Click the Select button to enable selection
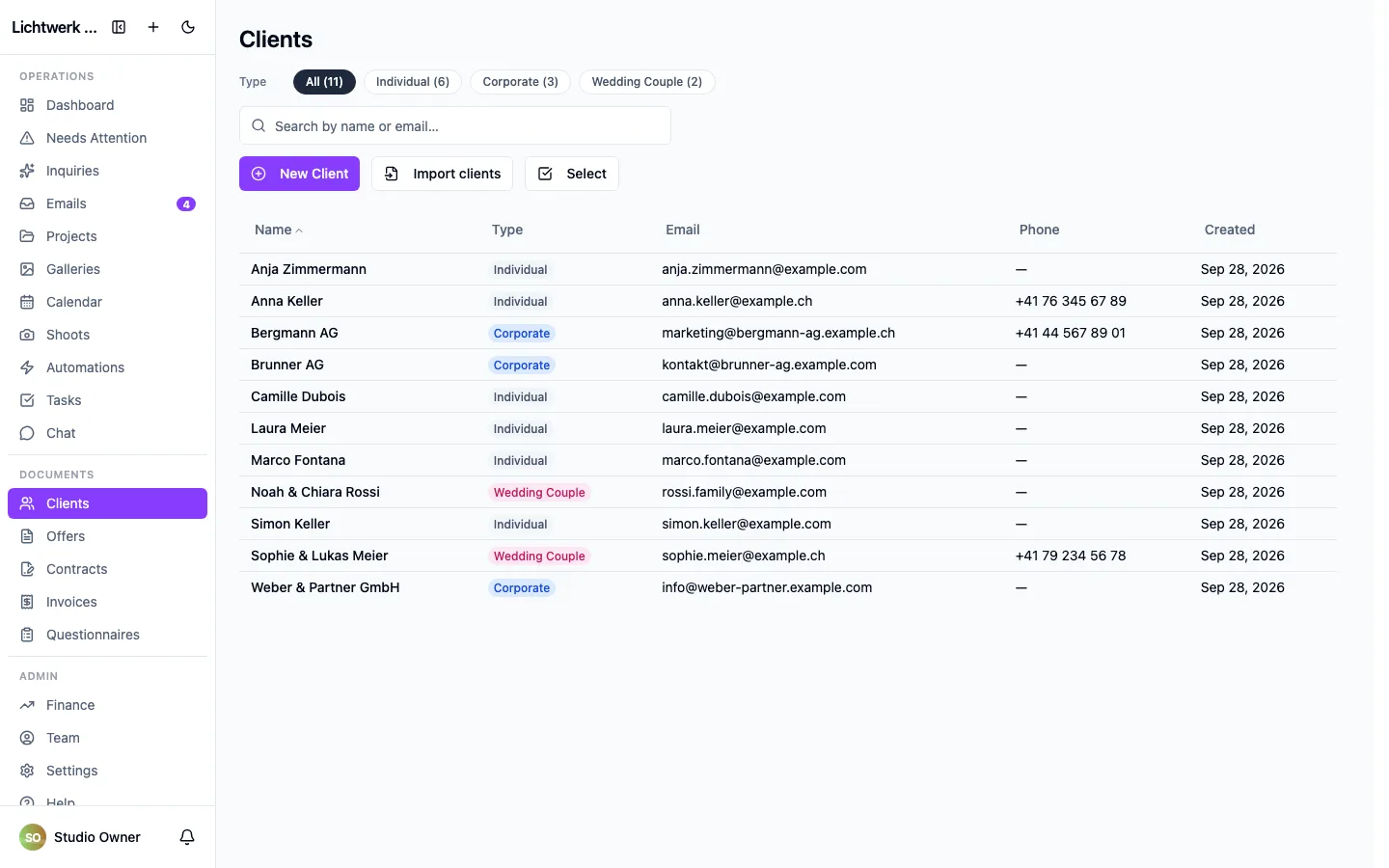Viewport: 1389px width, 868px height. 572,174
